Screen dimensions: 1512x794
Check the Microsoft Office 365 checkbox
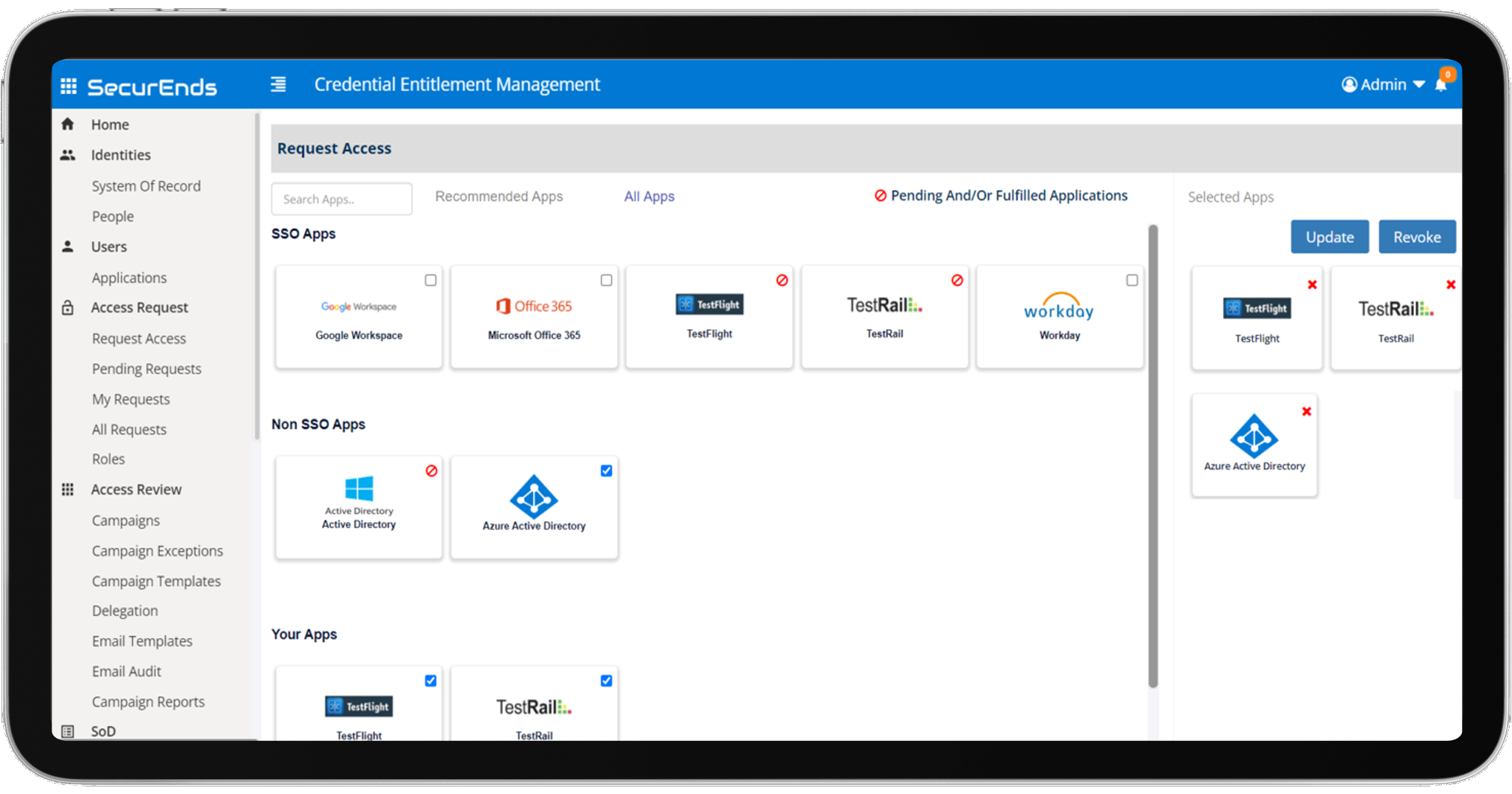[x=606, y=280]
